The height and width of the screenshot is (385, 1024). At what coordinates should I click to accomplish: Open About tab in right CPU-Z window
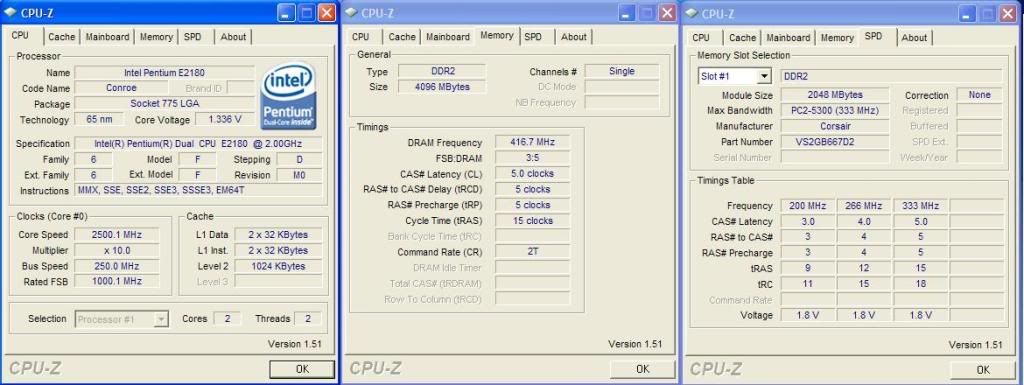click(914, 38)
